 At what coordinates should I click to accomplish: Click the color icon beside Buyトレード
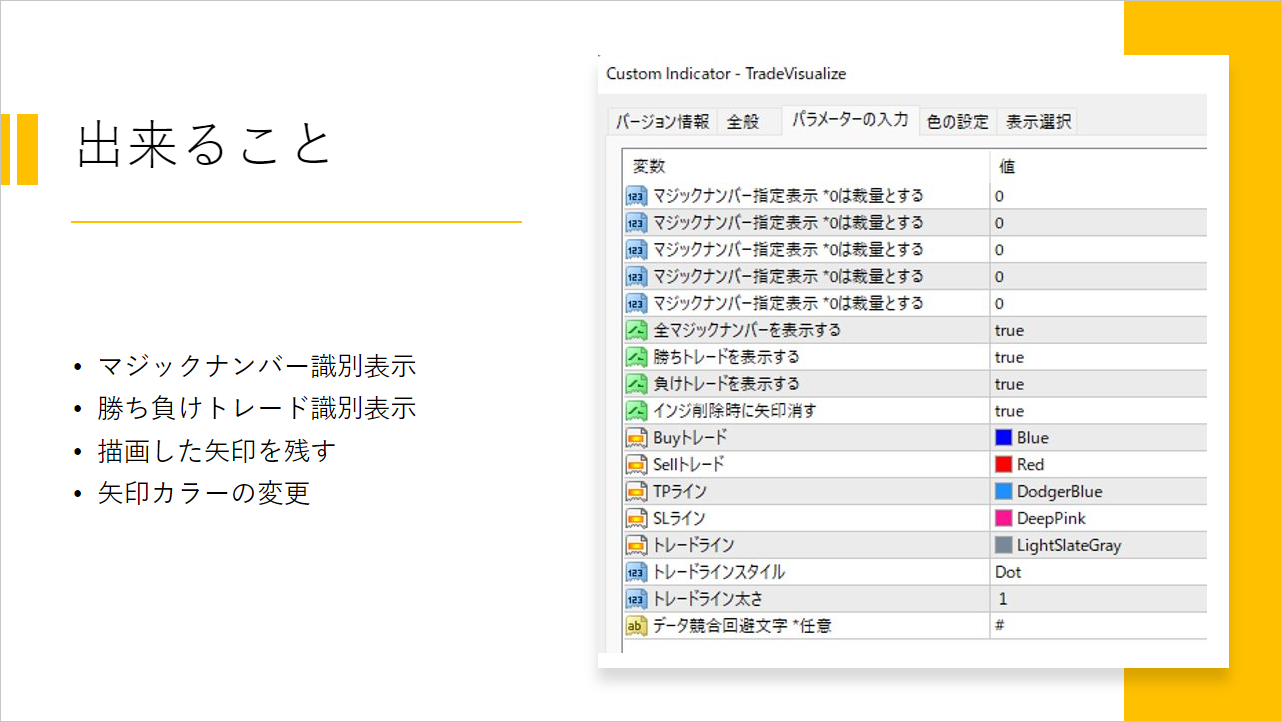pyautogui.click(x=636, y=438)
